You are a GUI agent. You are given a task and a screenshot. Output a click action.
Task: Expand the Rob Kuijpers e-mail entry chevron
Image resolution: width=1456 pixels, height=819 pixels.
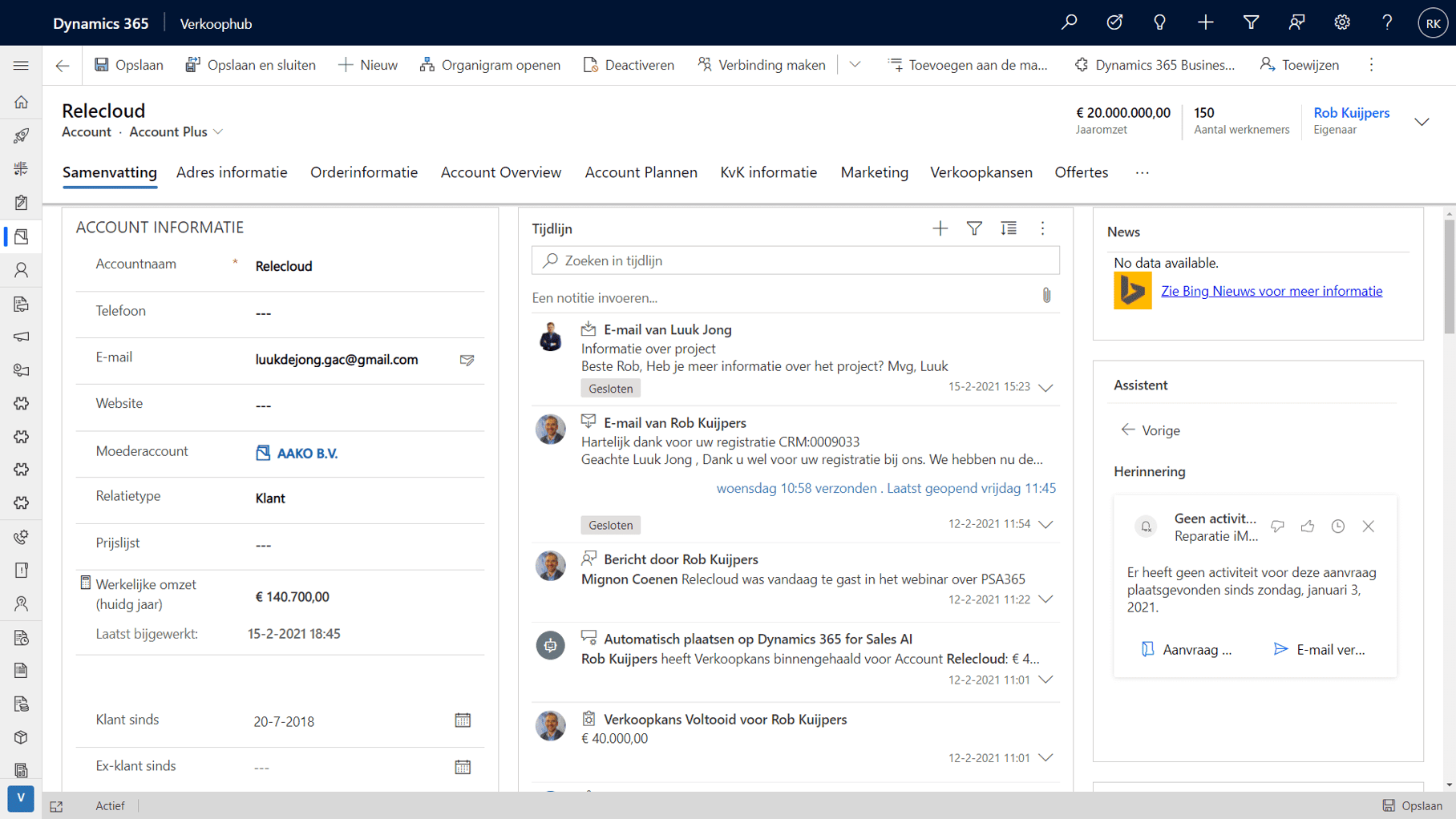1045,525
